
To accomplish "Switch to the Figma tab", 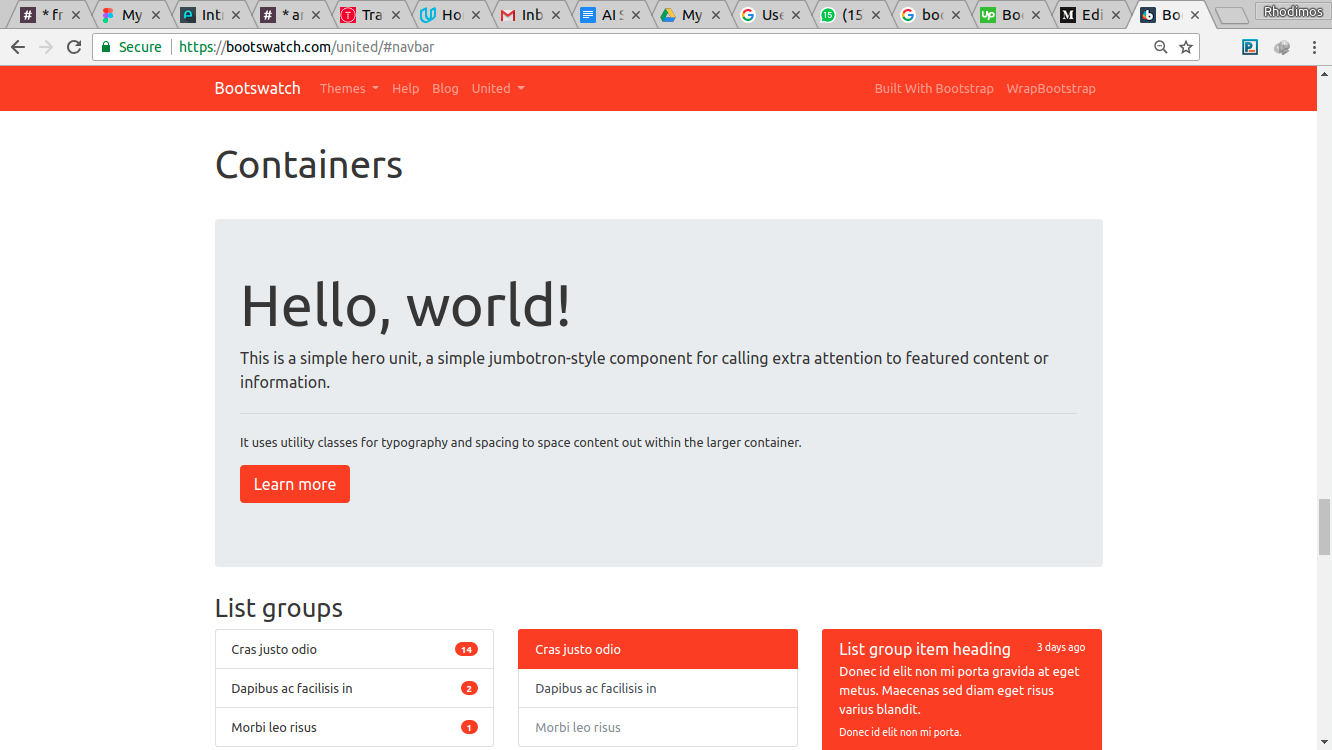I will coord(128,14).
